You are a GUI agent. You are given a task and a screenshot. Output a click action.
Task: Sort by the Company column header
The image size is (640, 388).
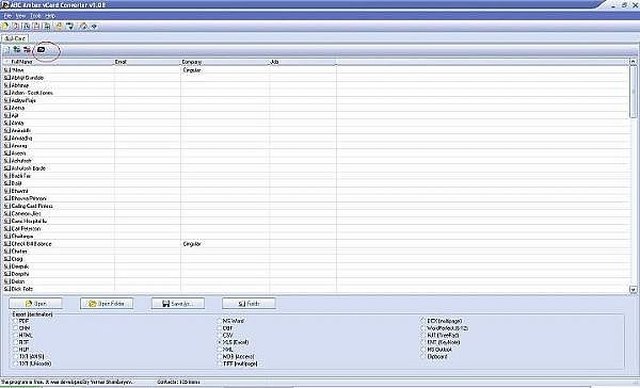tap(224, 62)
